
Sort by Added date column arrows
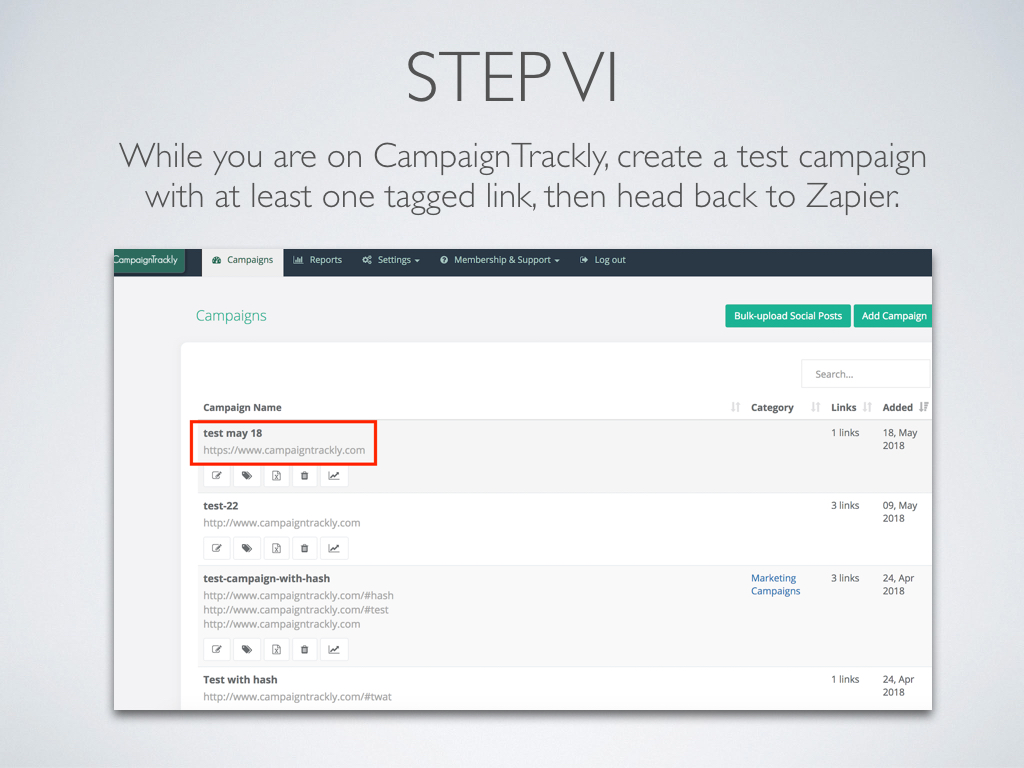tap(923, 408)
